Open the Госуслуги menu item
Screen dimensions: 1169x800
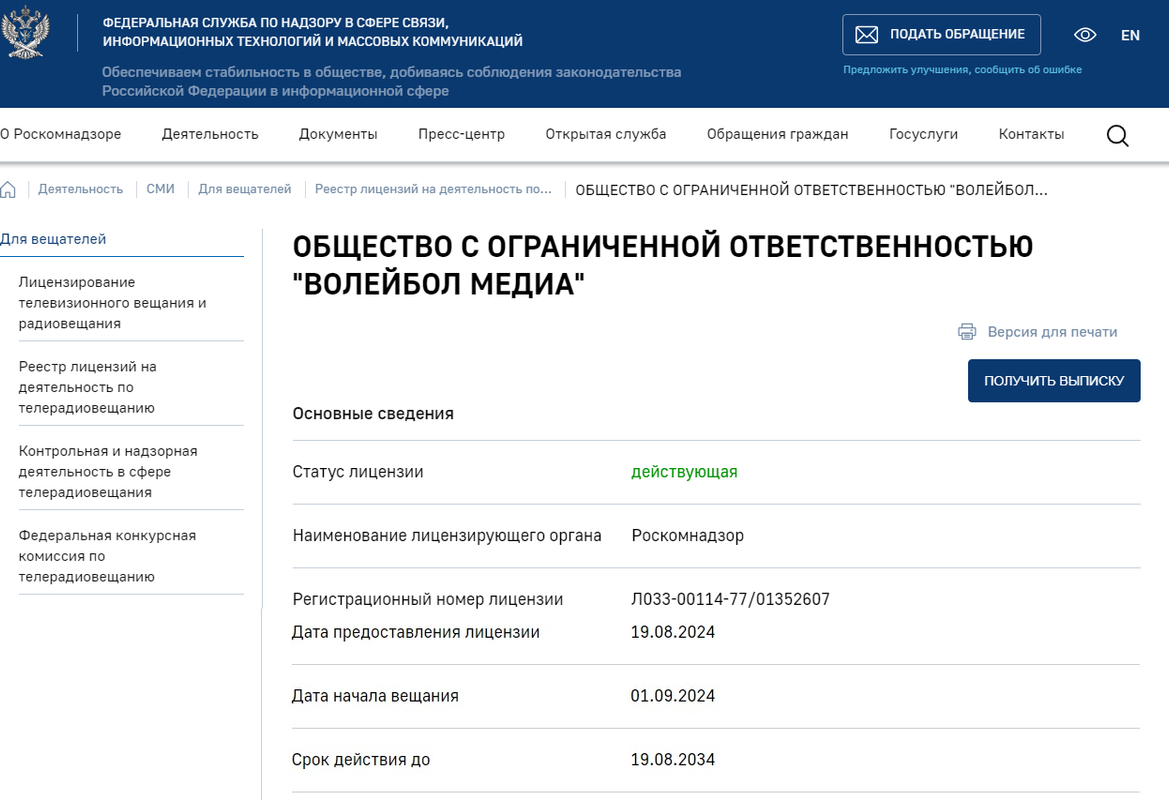click(x=923, y=134)
